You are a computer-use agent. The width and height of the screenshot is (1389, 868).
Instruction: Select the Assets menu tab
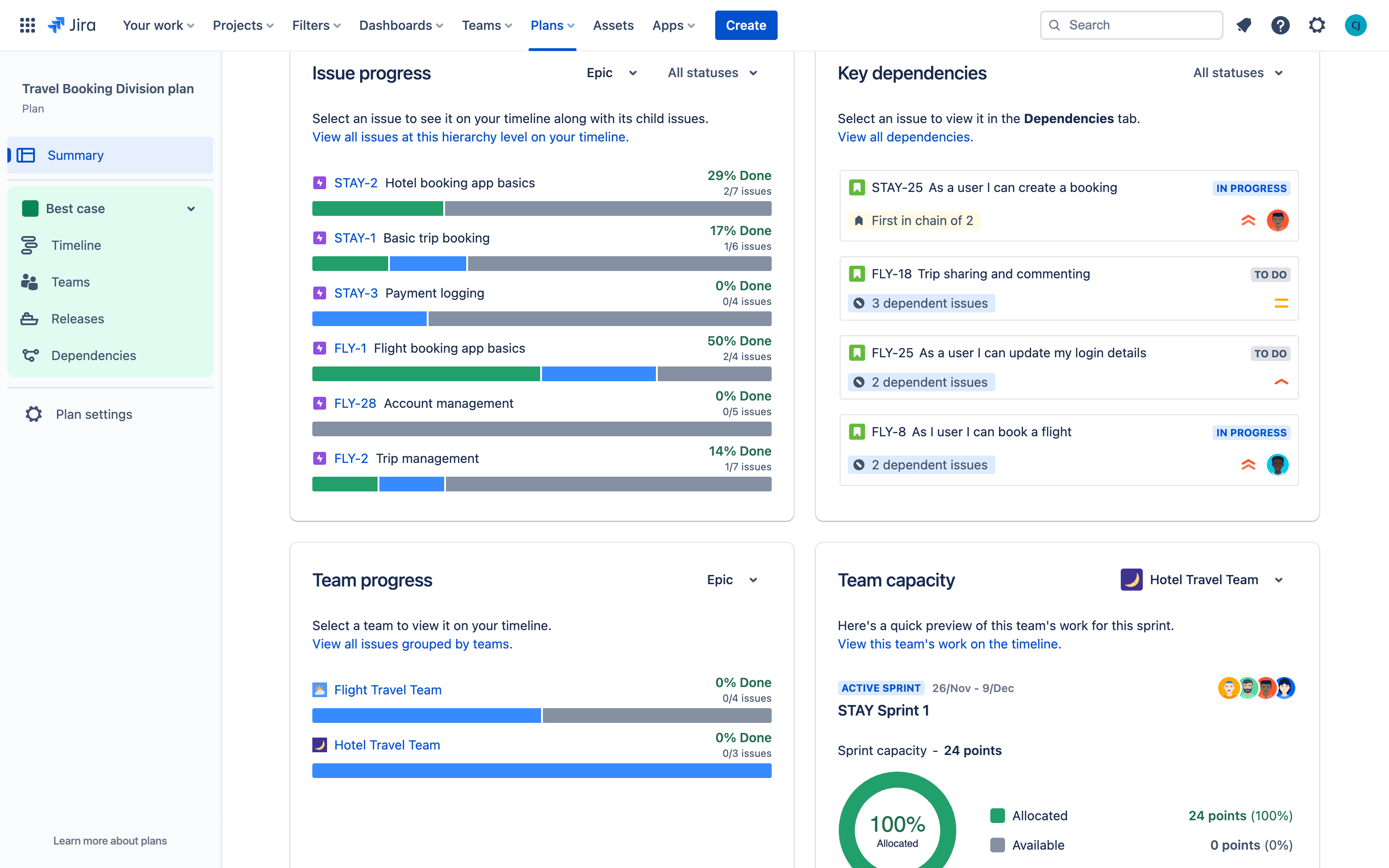point(614,25)
